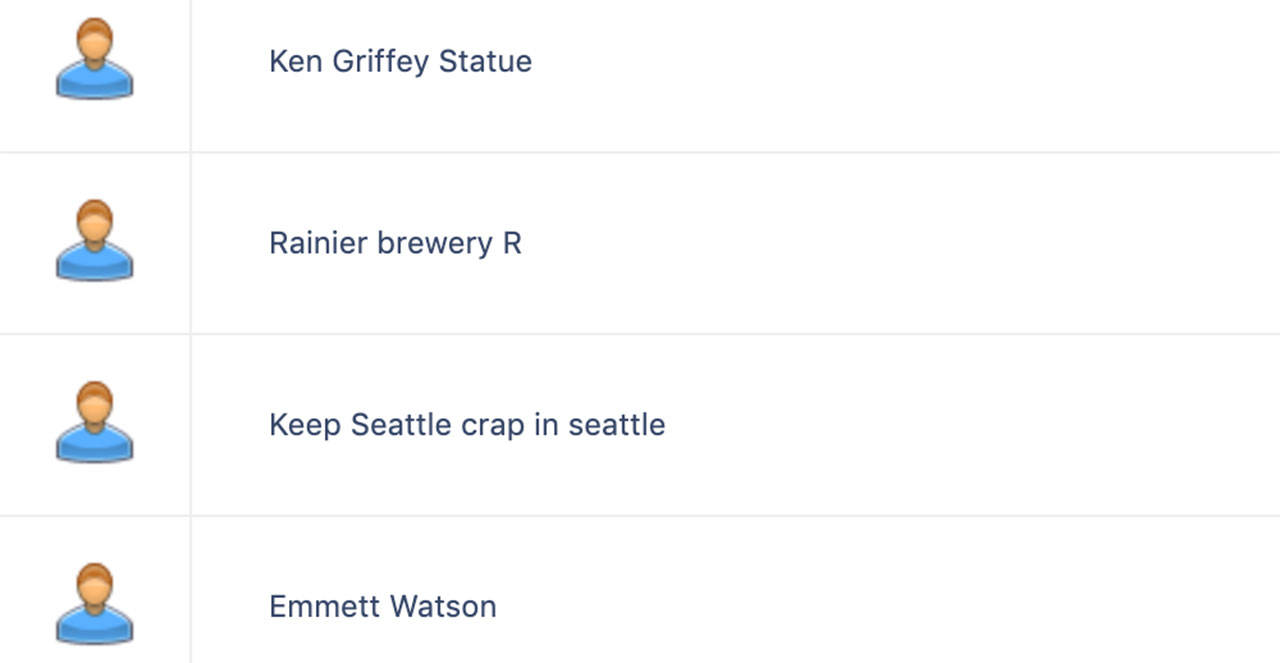Click the person icon beside Emmett Watson
The height and width of the screenshot is (663, 1280).
[94, 606]
